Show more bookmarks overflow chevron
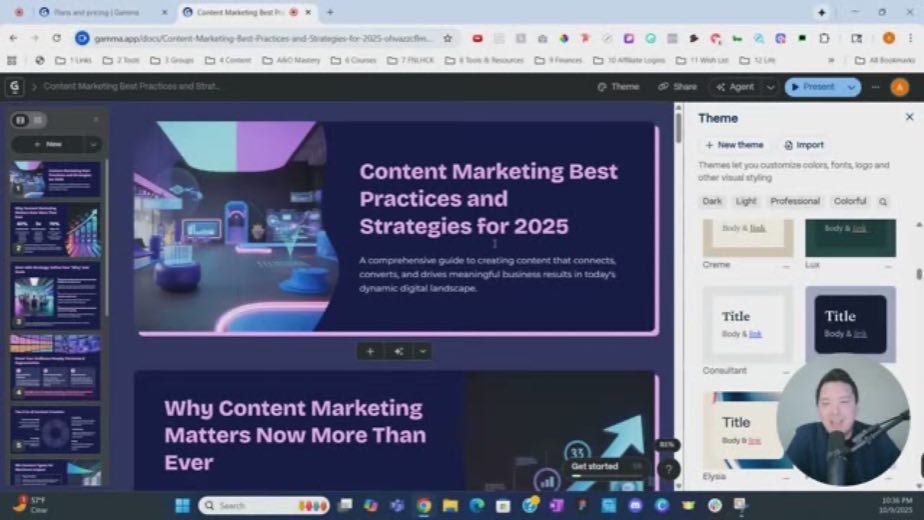Viewport: 924px width, 520px height. coord(831,60)
